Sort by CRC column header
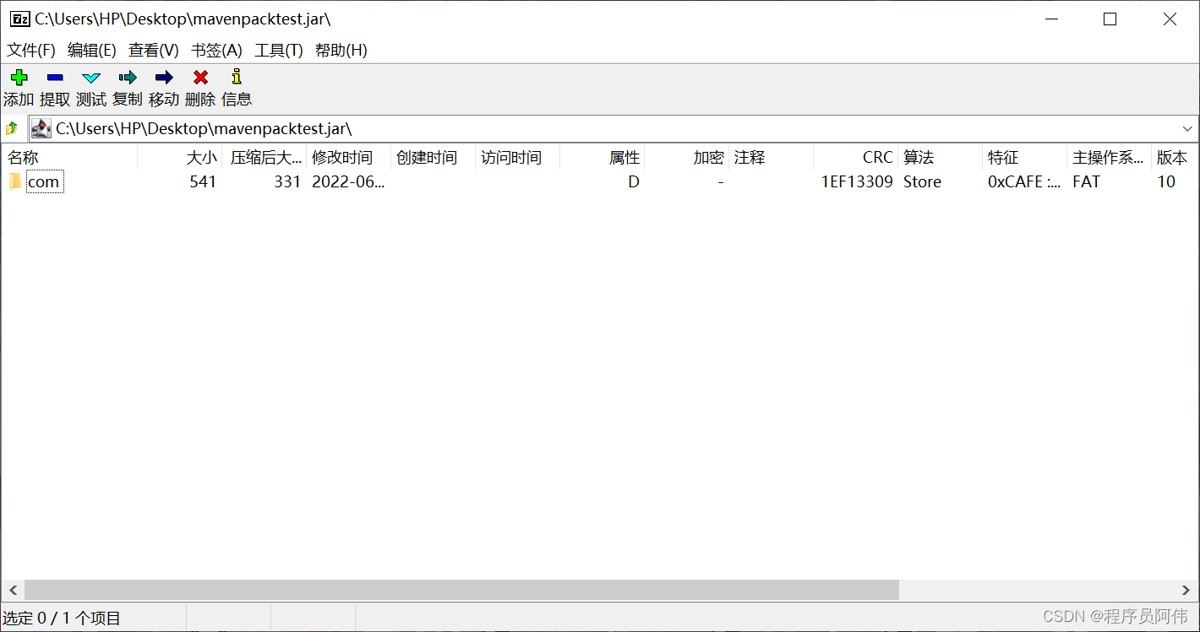Image resolution: width=1200 pixels, height=632 pixels. pyautogui.click(x=855, y=157)
